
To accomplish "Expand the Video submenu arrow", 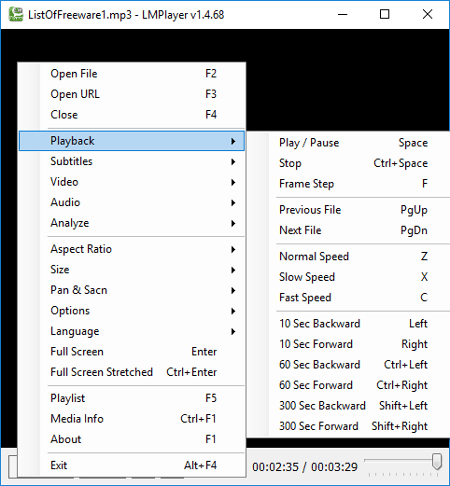I will tap(233, 182).
